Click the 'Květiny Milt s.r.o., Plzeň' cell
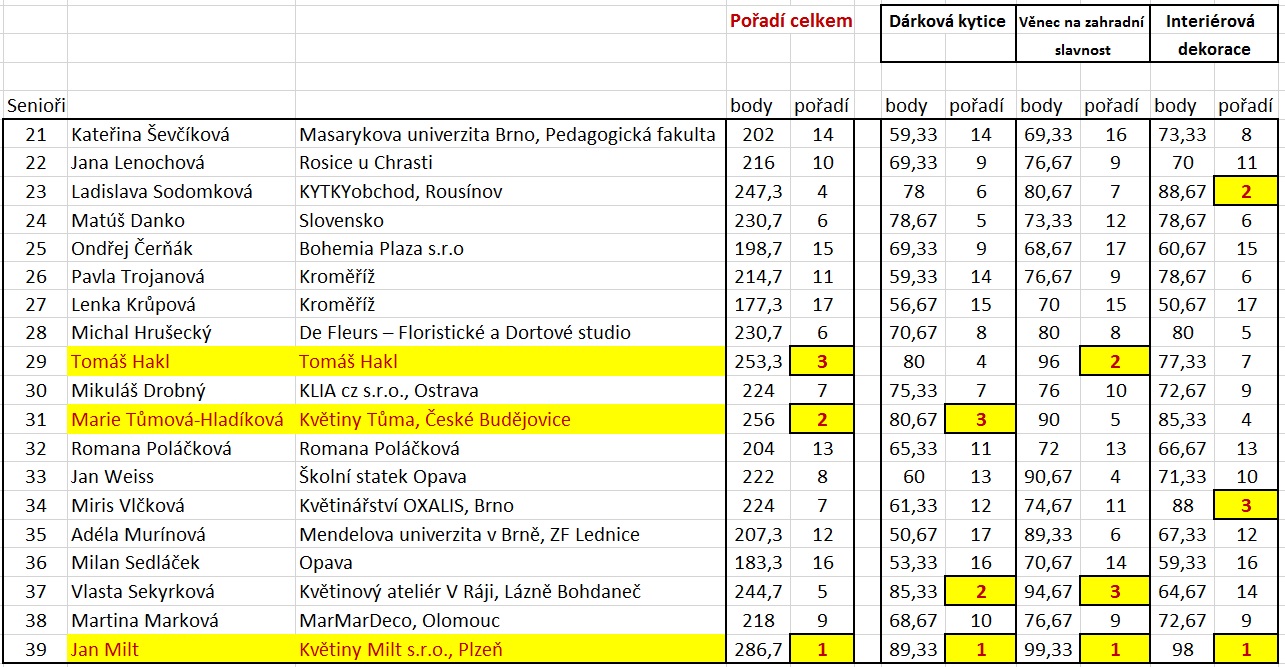 tap(401, 650)
